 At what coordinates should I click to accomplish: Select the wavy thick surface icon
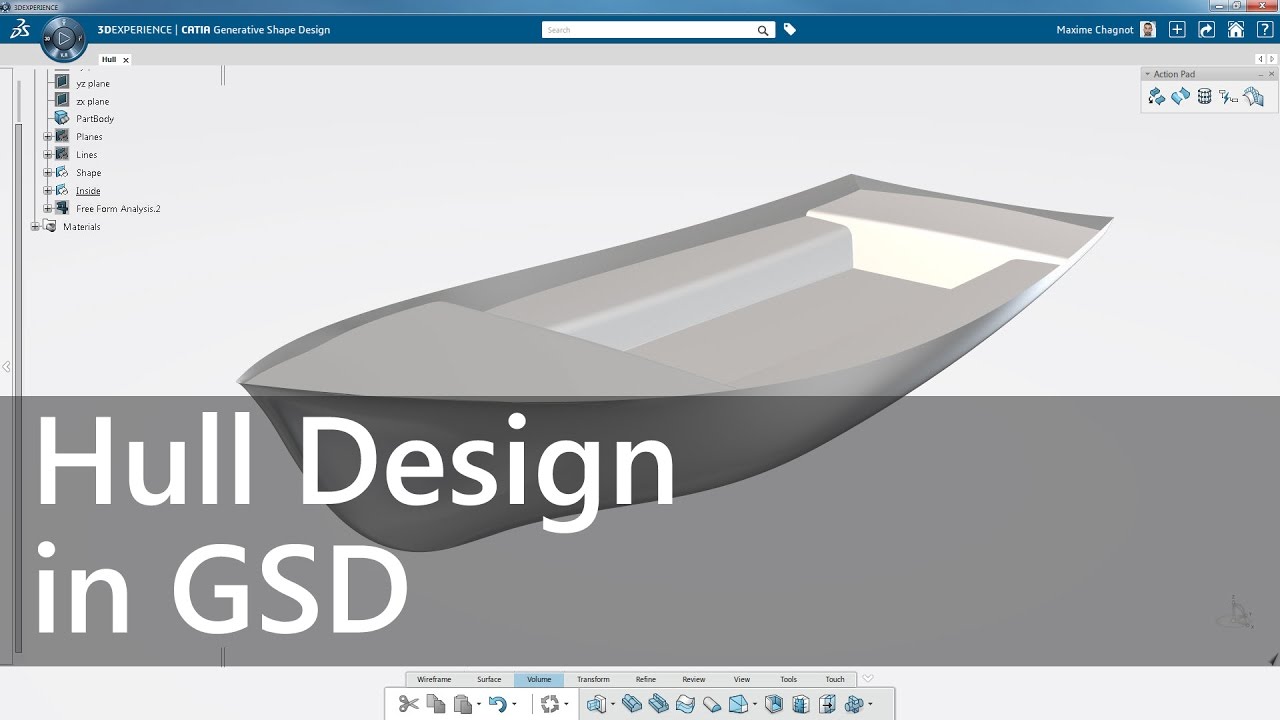pos(685,704)
